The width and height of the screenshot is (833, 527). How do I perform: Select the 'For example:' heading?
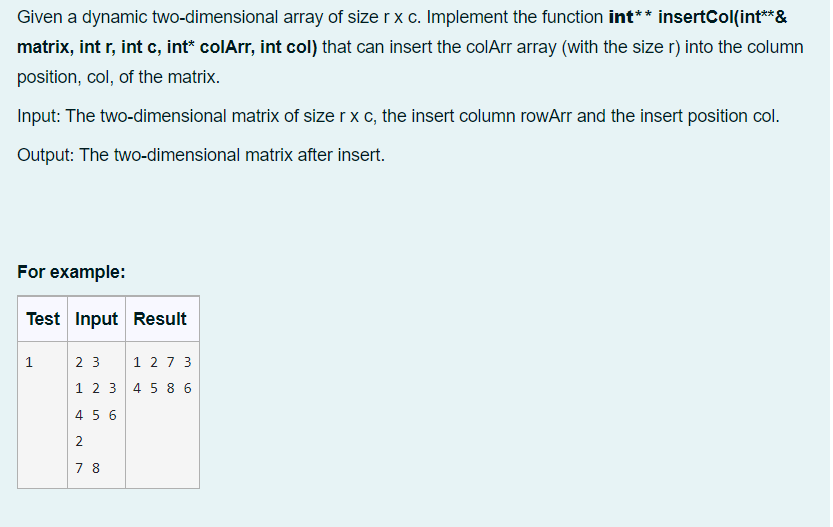click(x=71, y=272)
